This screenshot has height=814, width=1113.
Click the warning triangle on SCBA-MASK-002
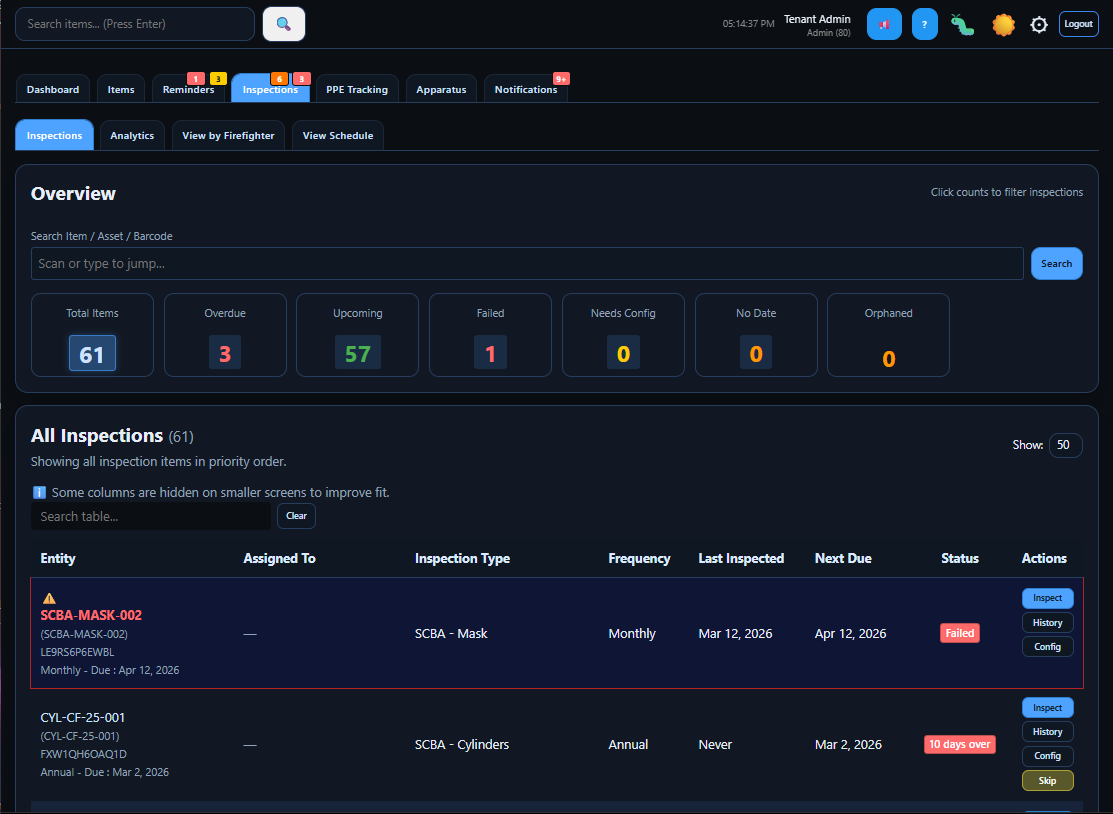pos(49,597)
